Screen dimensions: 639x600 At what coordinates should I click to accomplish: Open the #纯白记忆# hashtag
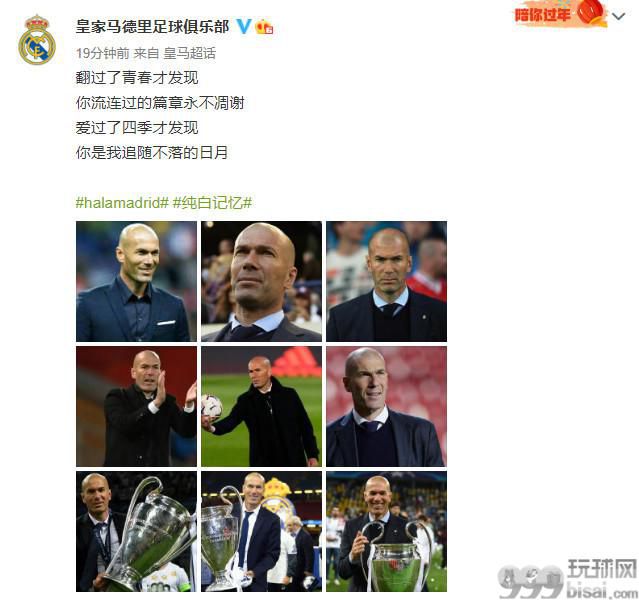coord(212,202)
